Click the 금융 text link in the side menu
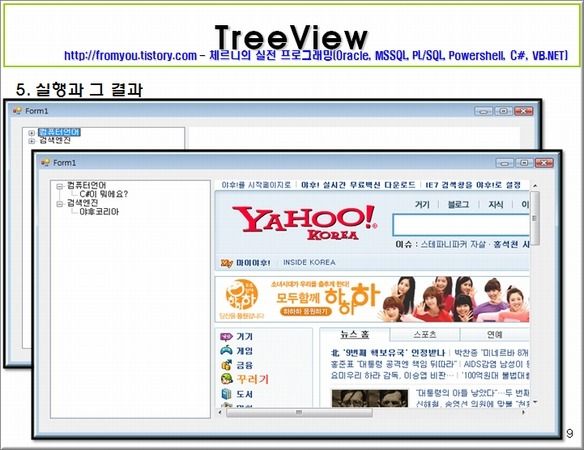The image size is (584, 450). (x=244, y=365)
